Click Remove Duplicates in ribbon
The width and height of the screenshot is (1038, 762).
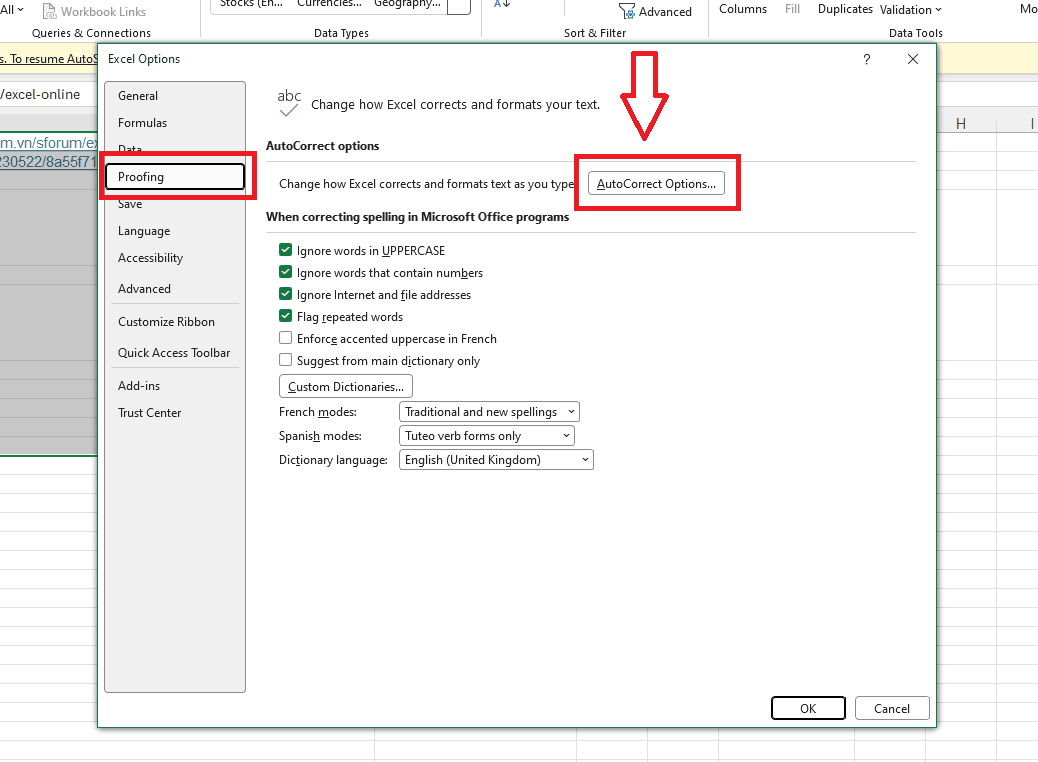click(845, 9)
